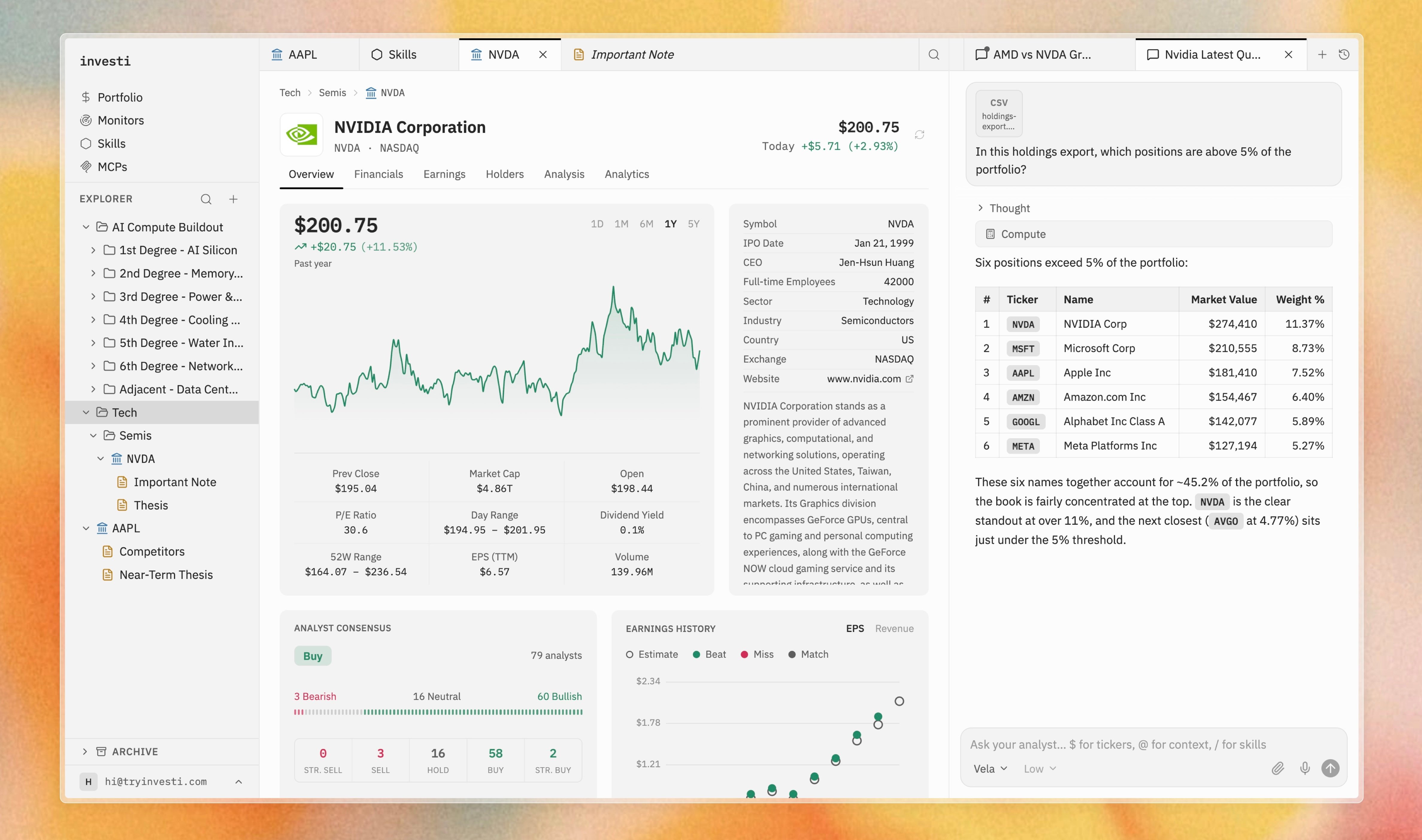Image resolution: width=1422 pixels, height=840 pixels.
Task: Open the account menu chevron
Action: pyautogui.click(x=239, y=782)
